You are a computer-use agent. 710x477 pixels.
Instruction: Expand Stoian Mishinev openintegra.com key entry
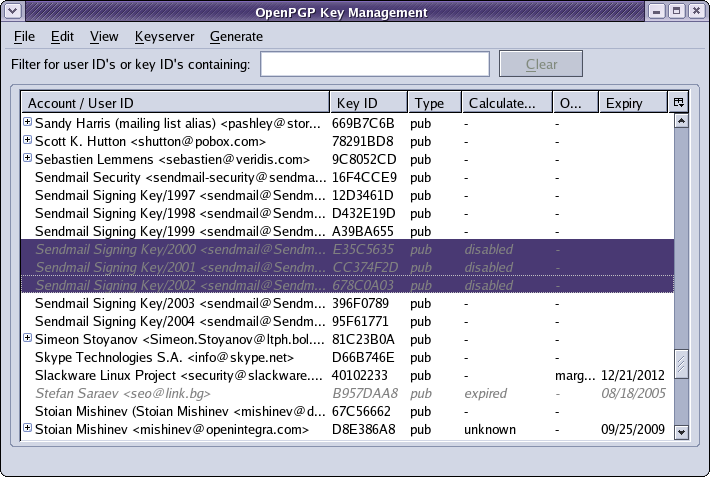tap(28, 428)
